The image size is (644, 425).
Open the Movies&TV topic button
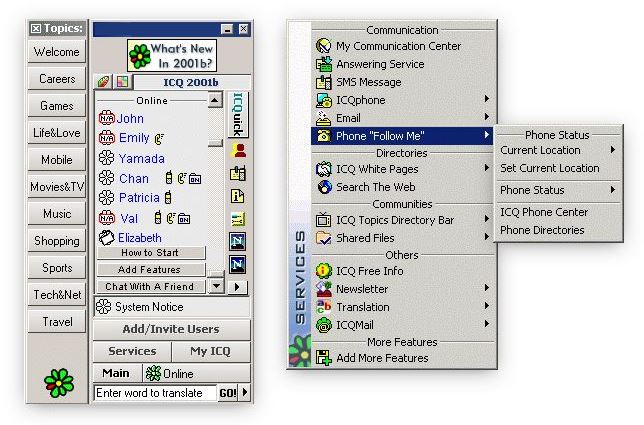[x=57, y=187]
